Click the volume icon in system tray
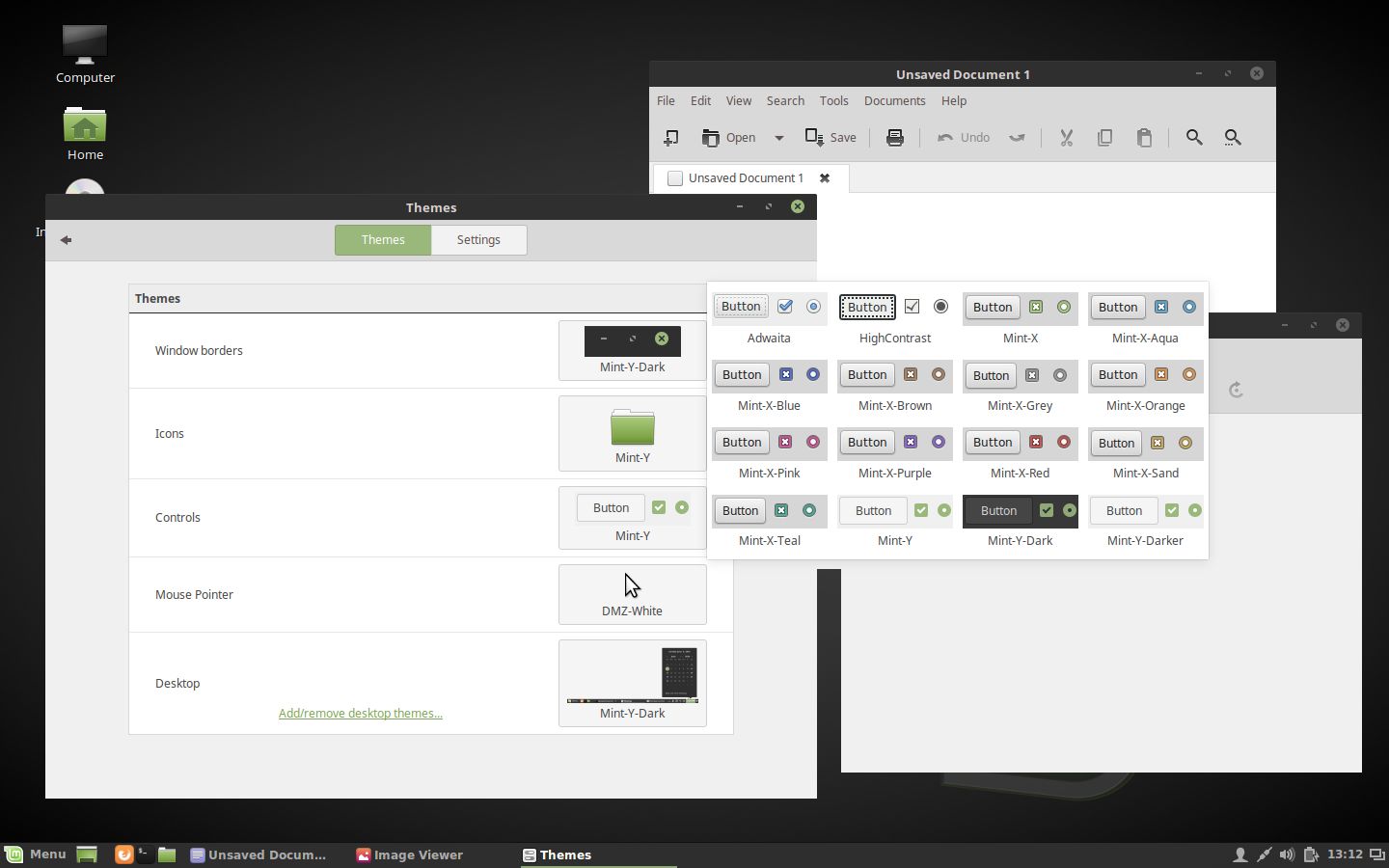This screenshot has width=1389, height=868. 1287,854
